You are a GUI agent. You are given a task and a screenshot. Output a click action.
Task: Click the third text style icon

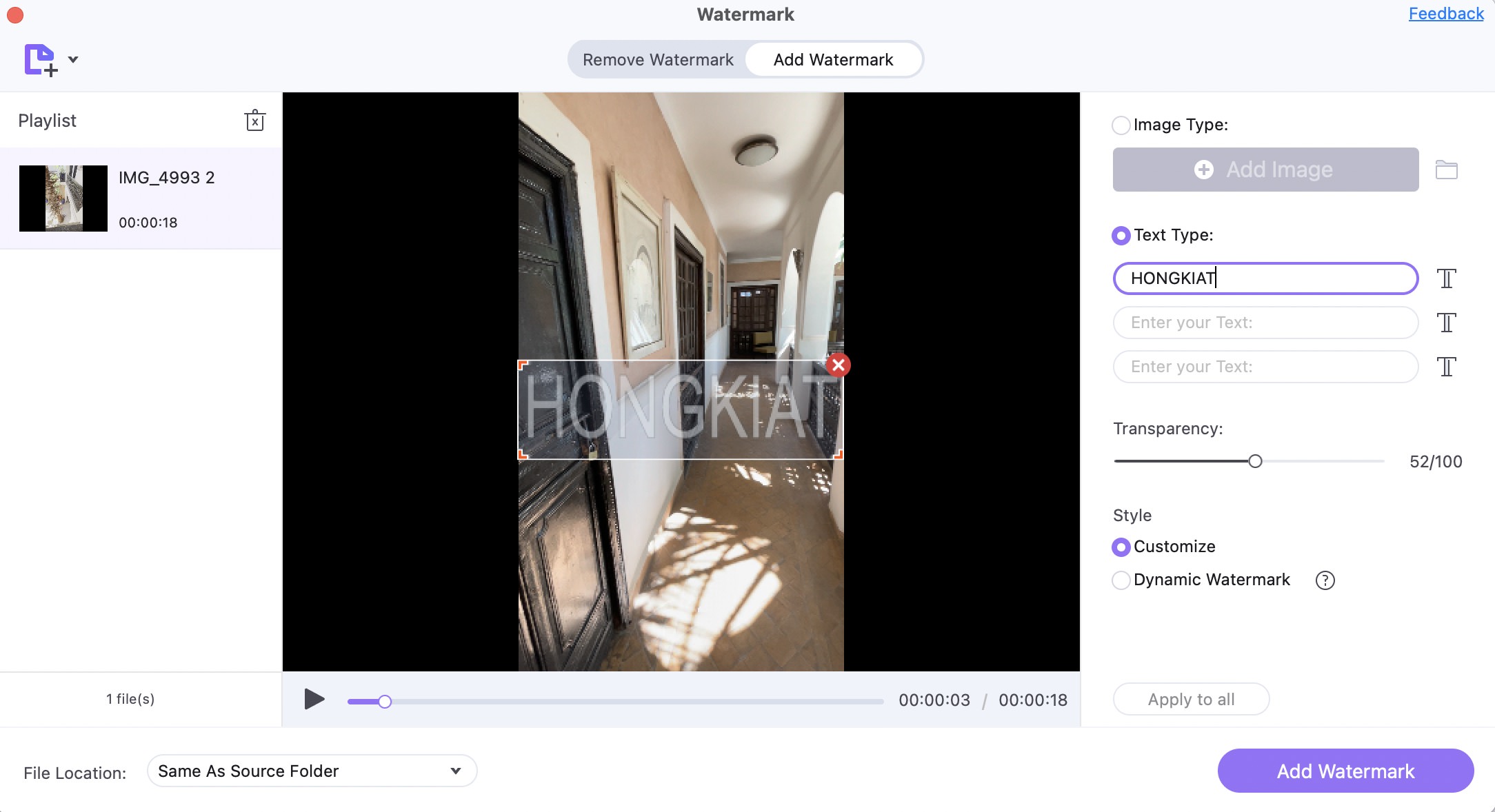(1446, 367)
